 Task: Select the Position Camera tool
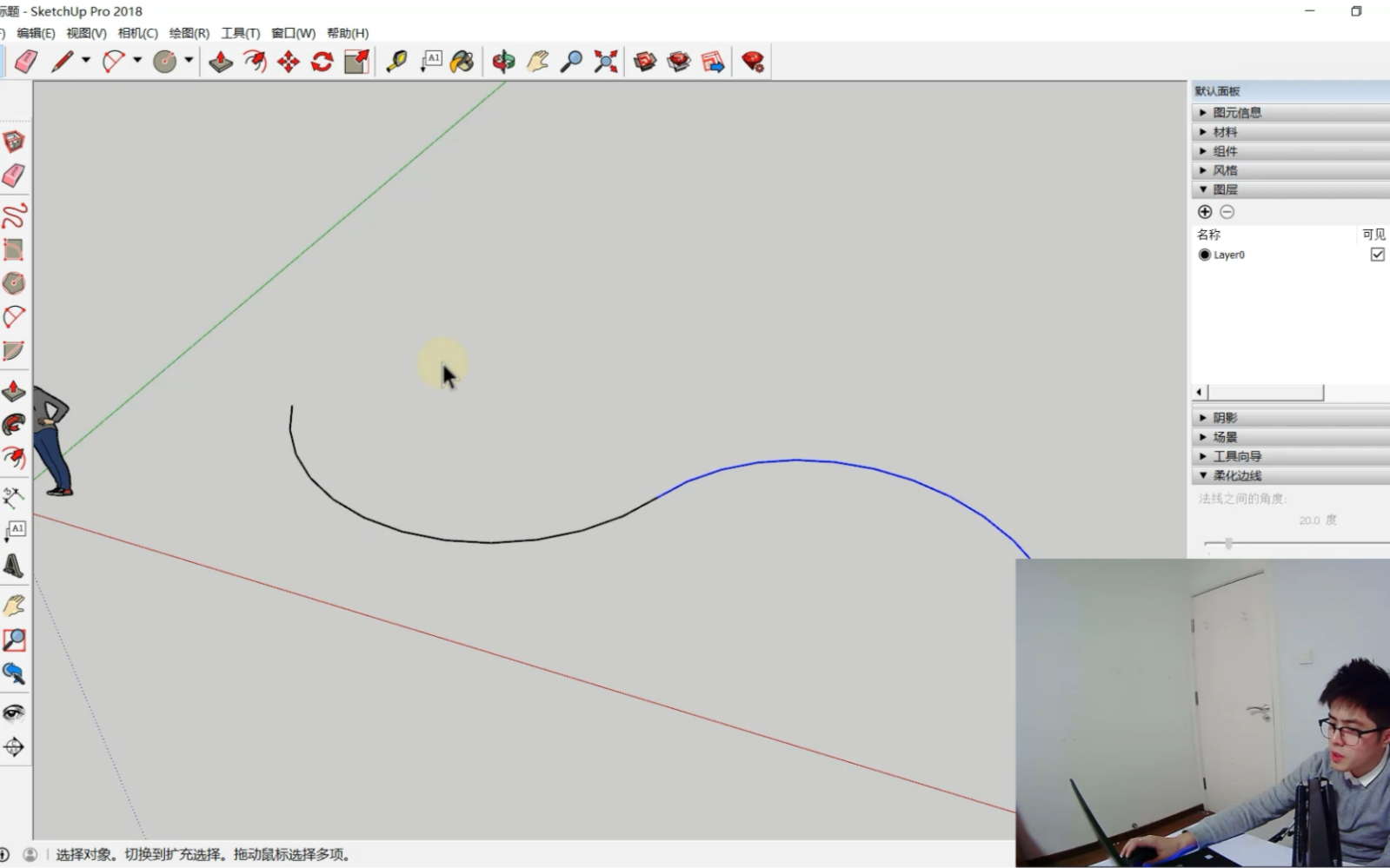point(14,747)
